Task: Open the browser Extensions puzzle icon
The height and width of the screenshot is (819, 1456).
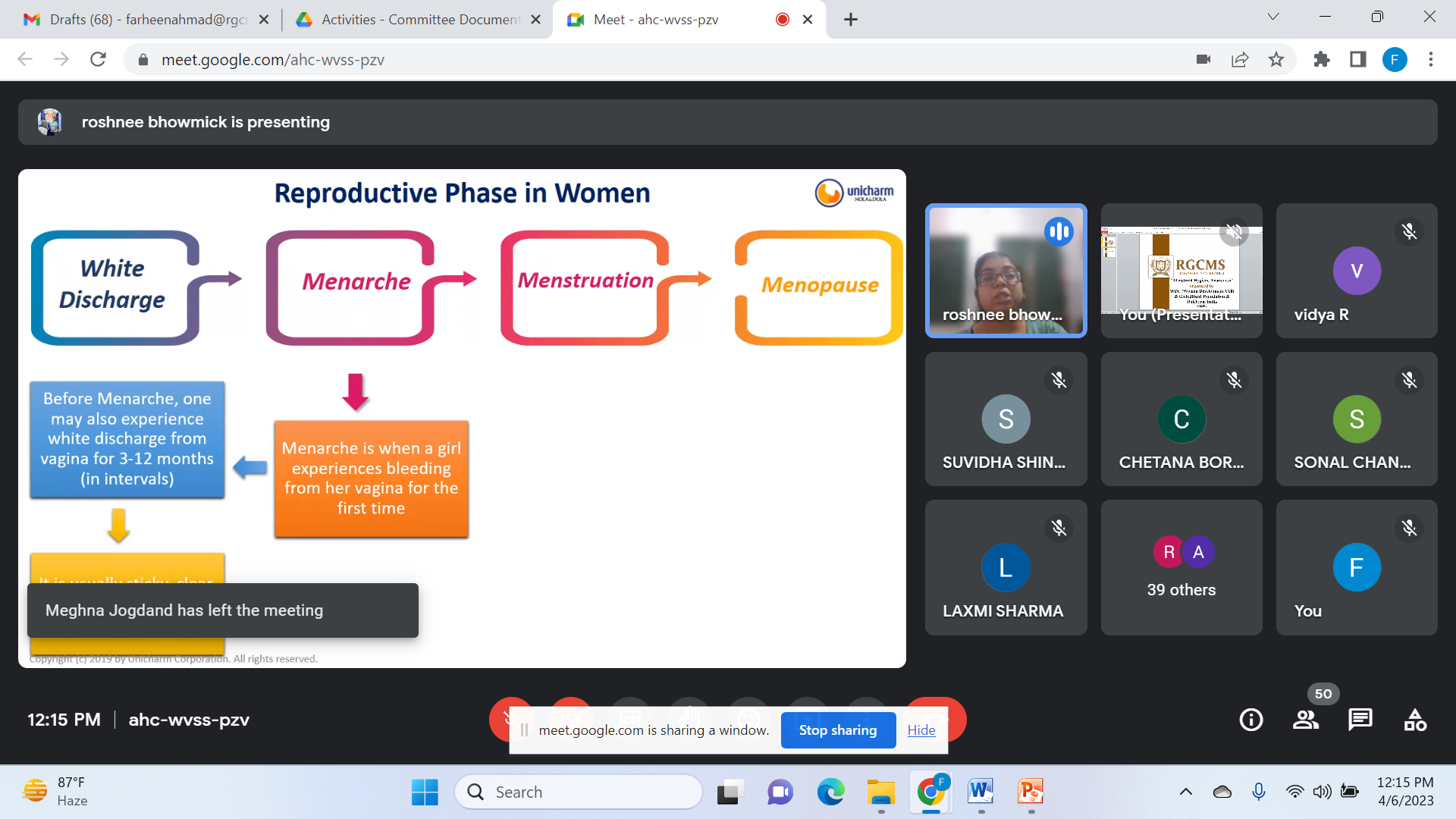Action: tap(1322, 59)
